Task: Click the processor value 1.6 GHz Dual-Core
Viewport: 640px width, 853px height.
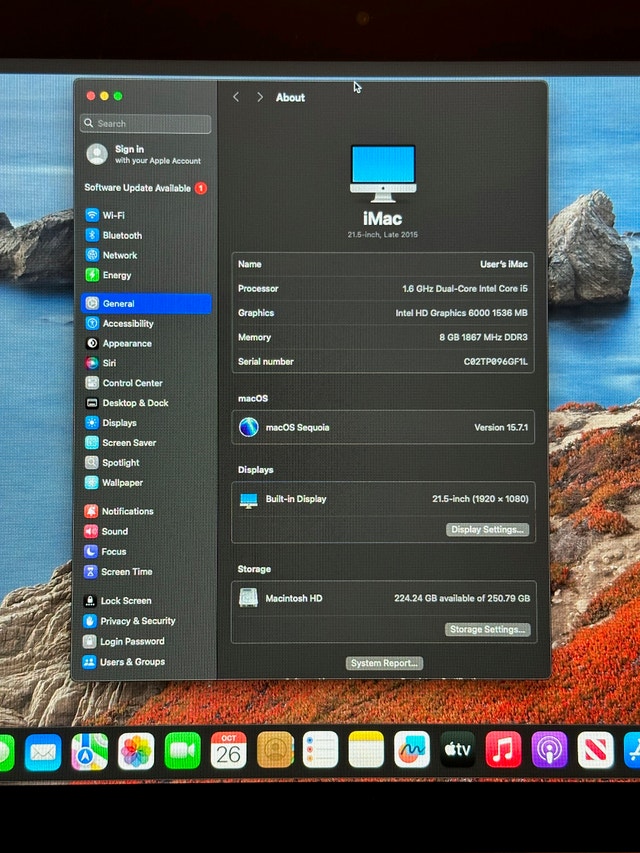Action: pyautogui.click(x=465, y=288)
